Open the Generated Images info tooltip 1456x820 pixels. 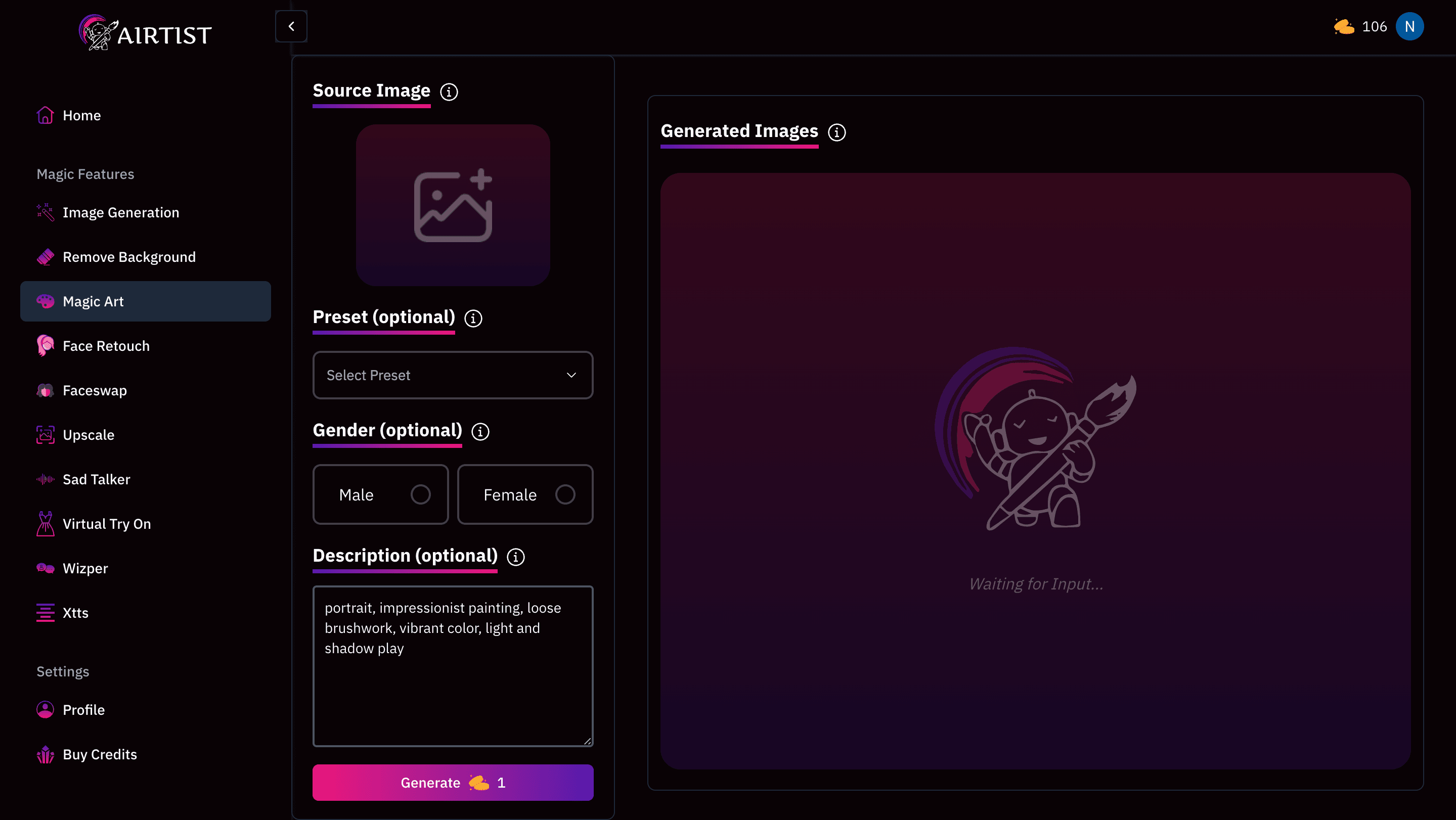[836, 131]
